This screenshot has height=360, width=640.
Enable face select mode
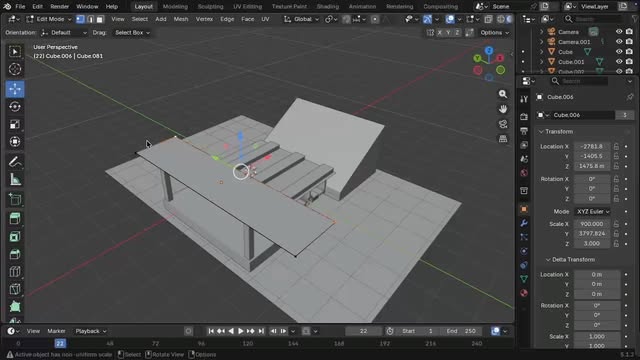coord(100,19)
